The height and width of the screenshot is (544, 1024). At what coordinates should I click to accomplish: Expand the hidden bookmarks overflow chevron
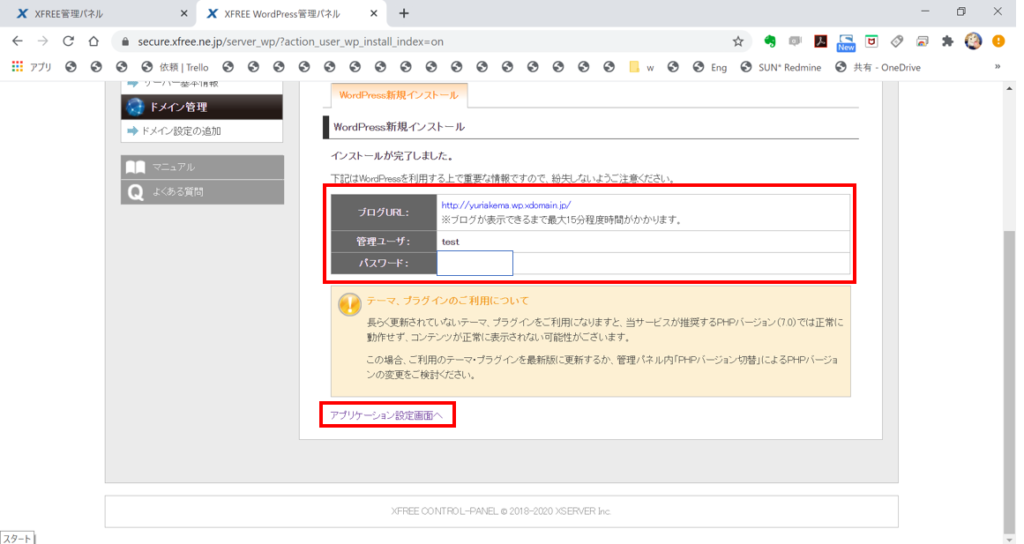pos(996,67)
